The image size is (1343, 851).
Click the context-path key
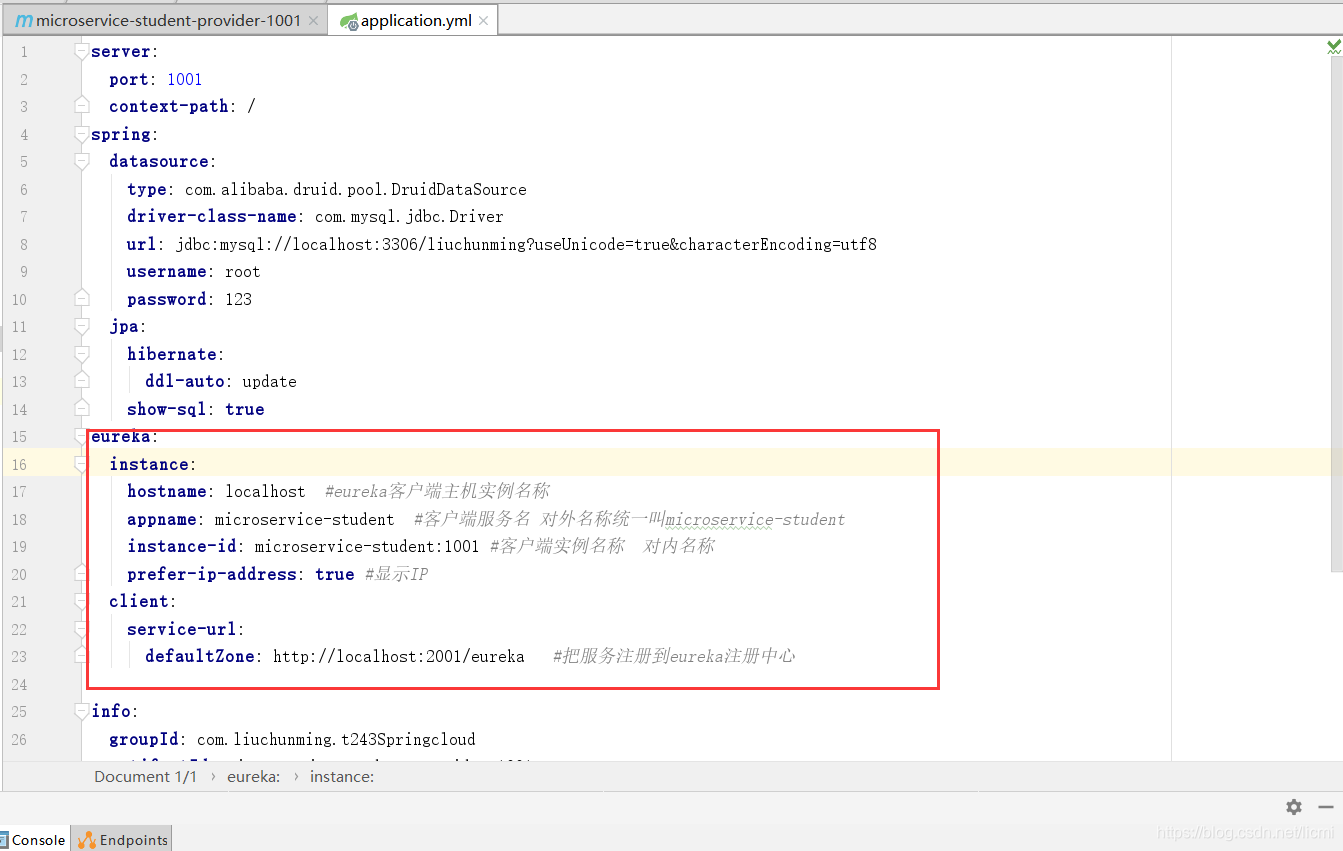coord(168,106)
